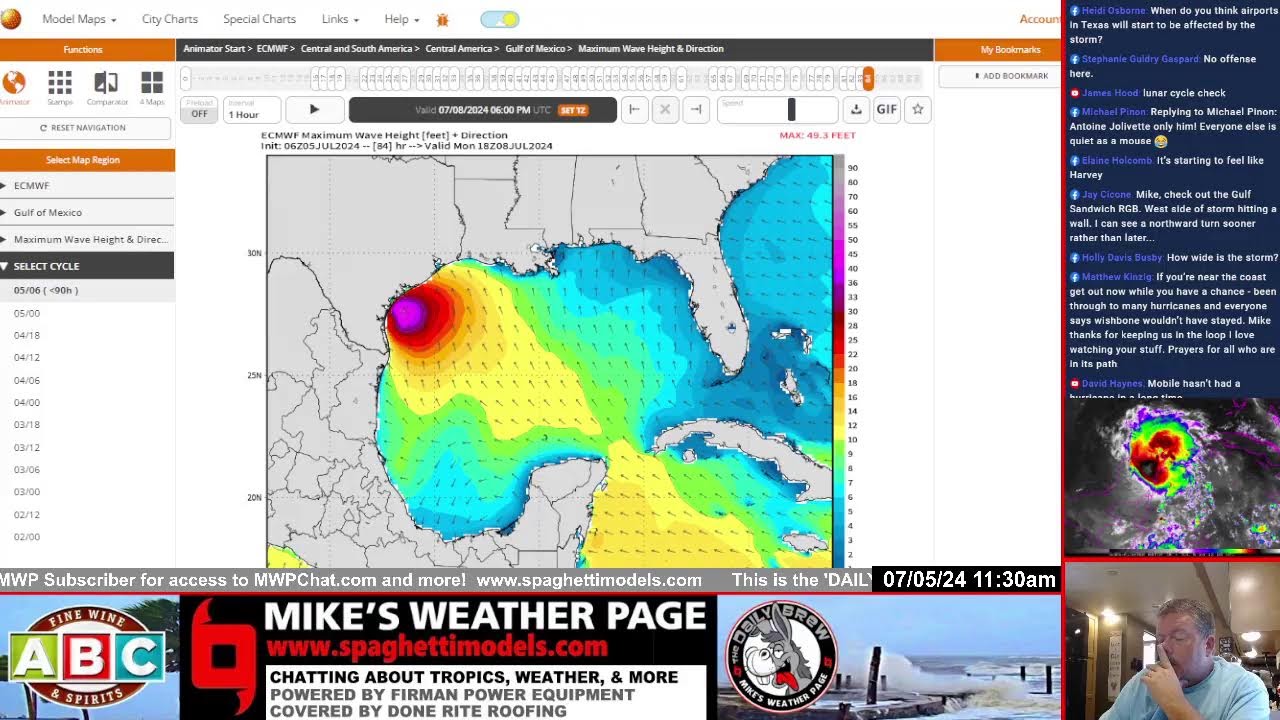Click the X clear-frames button

point(665,110)
